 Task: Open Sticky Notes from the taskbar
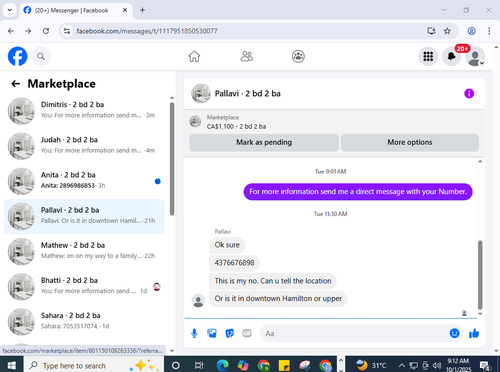coord(284,366)
